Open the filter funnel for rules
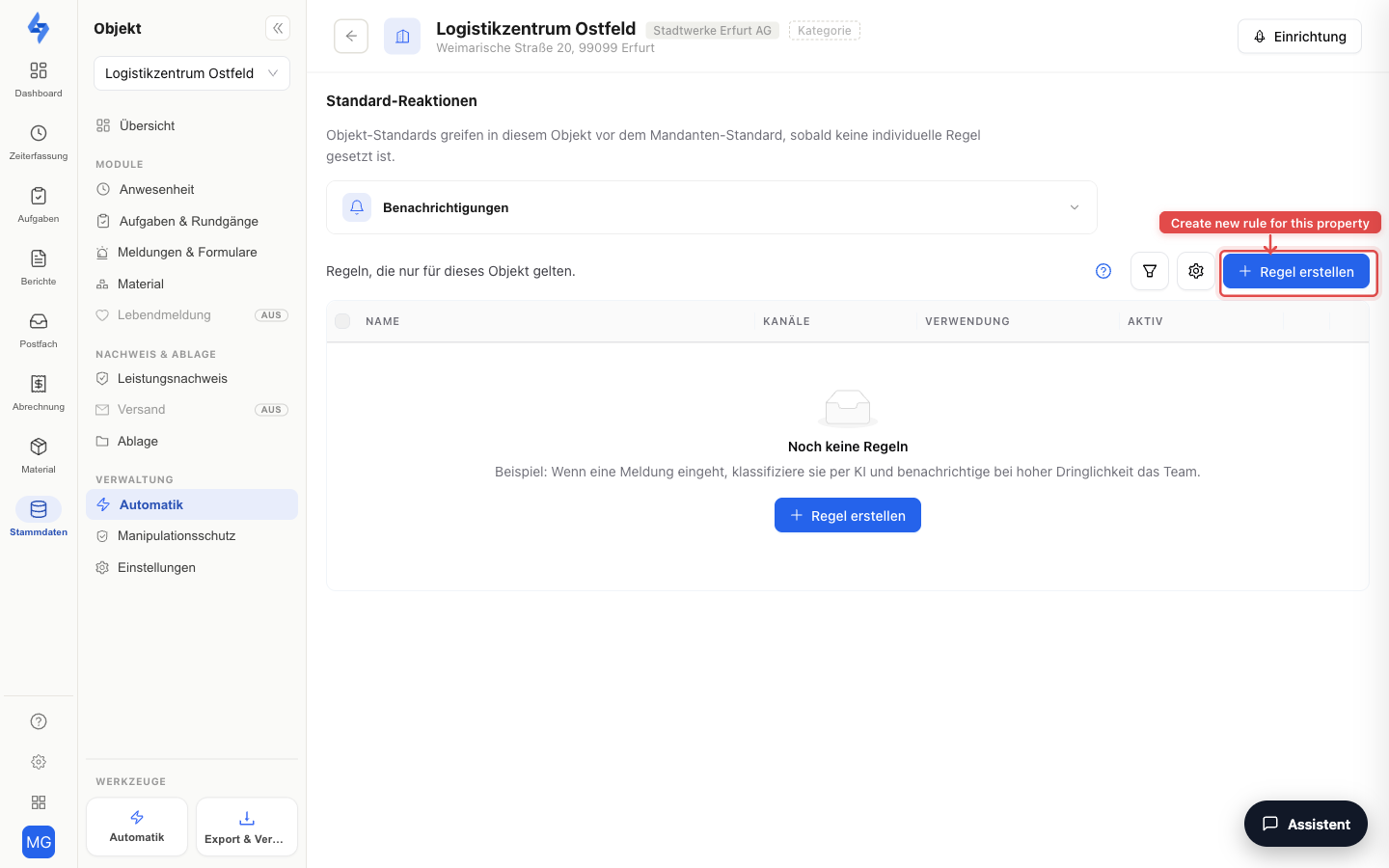The image size is (1389, 868). 1150,271
